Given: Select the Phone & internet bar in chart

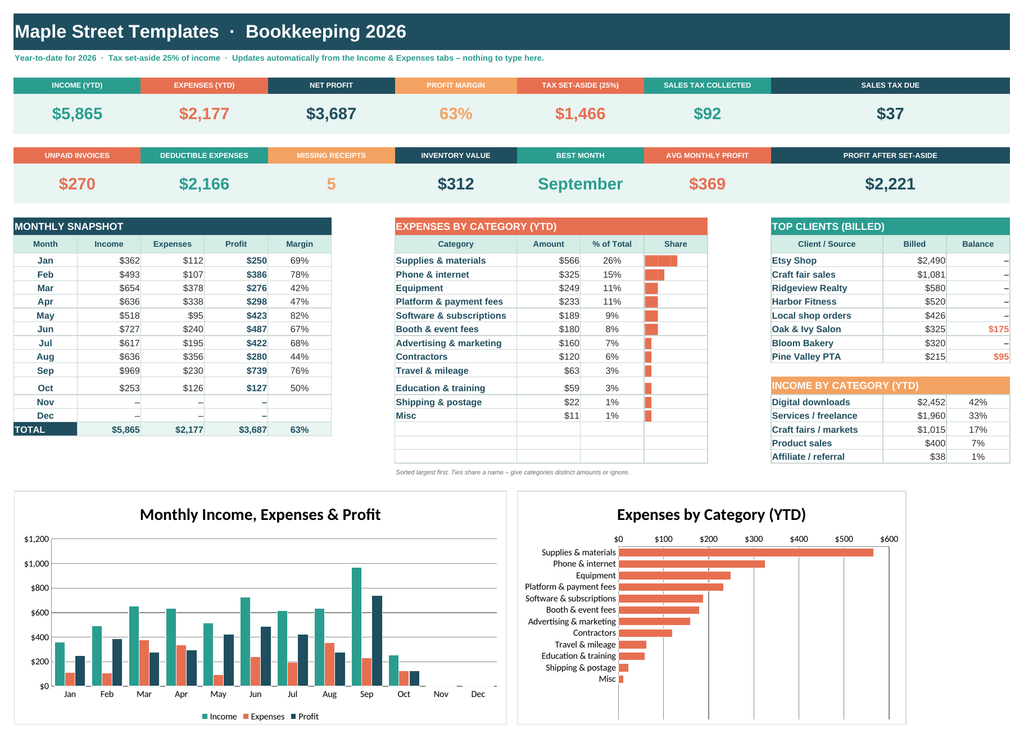Looking at the screenshot, I should (692, 564).
